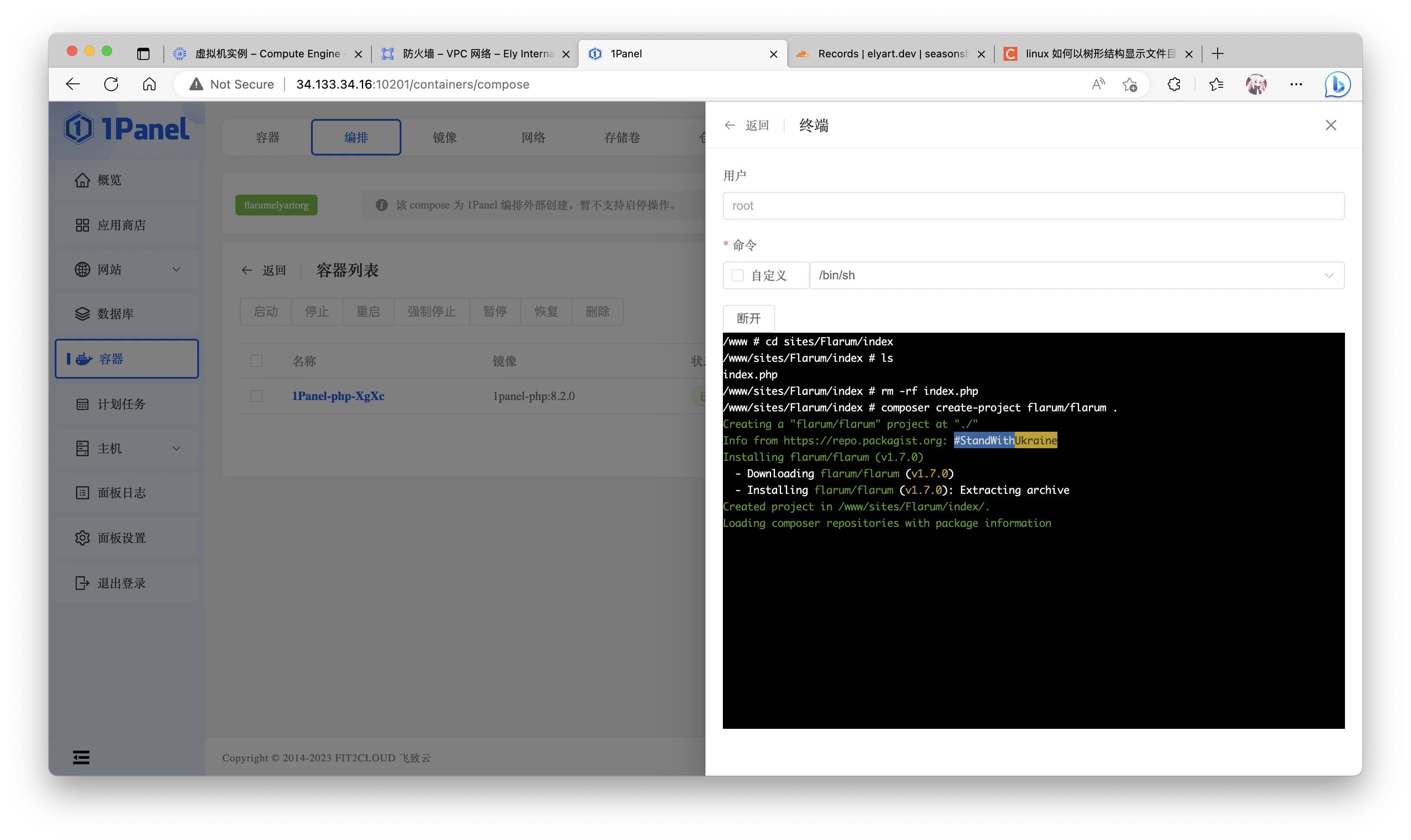Open 数据库 database in sidebar

[127, 314]
